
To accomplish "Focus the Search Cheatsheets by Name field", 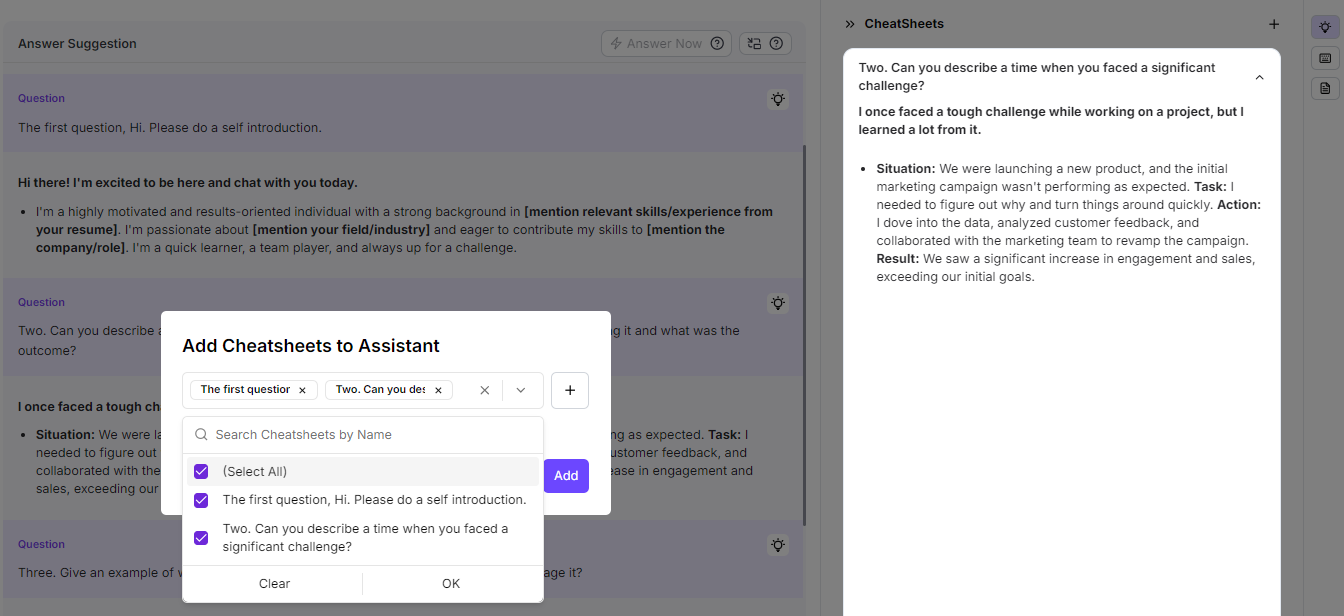I will click(370, 435).
